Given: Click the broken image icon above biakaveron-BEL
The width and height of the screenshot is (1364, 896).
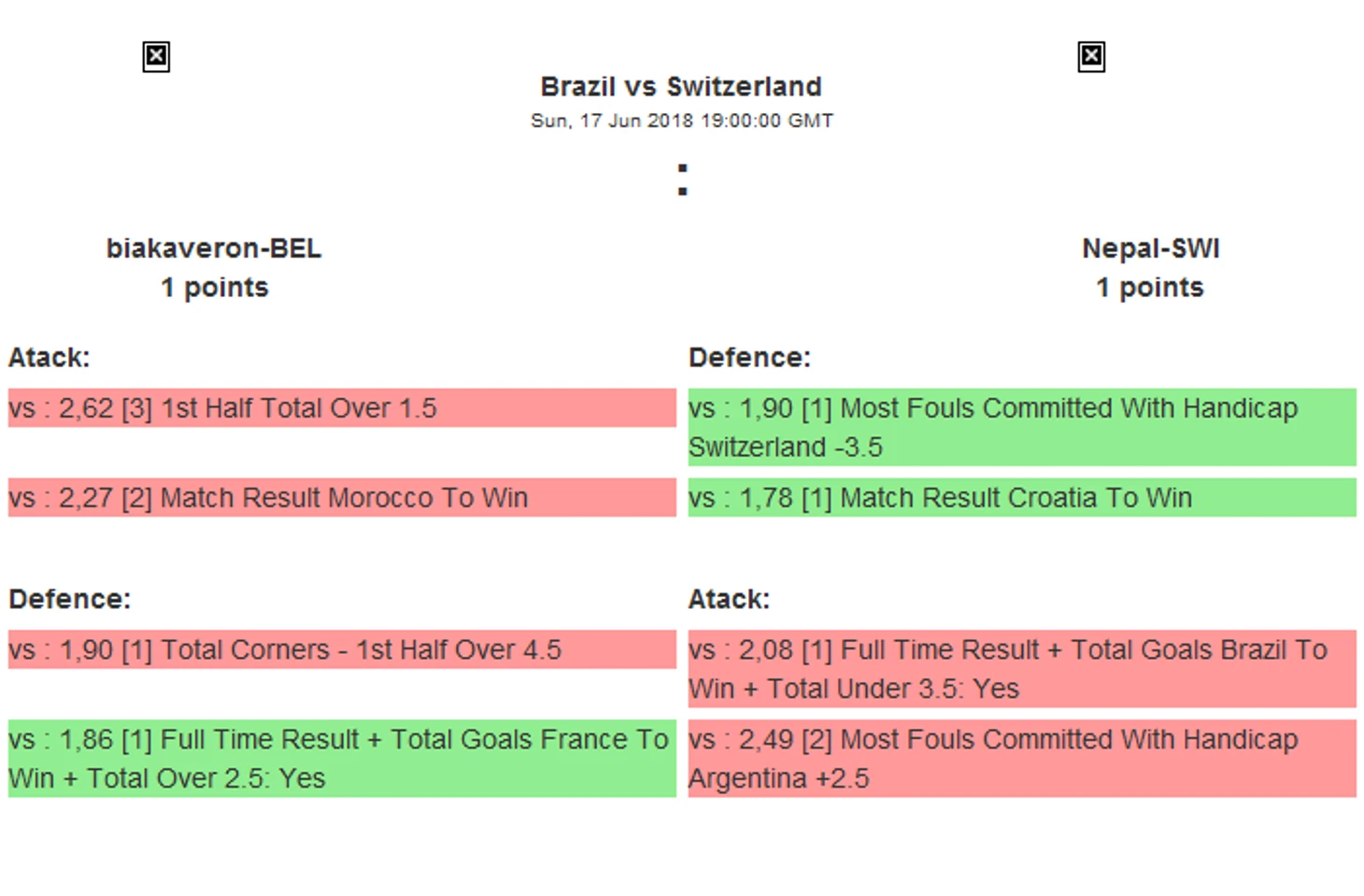Looking at the screenshot, I should coord(156,57).
